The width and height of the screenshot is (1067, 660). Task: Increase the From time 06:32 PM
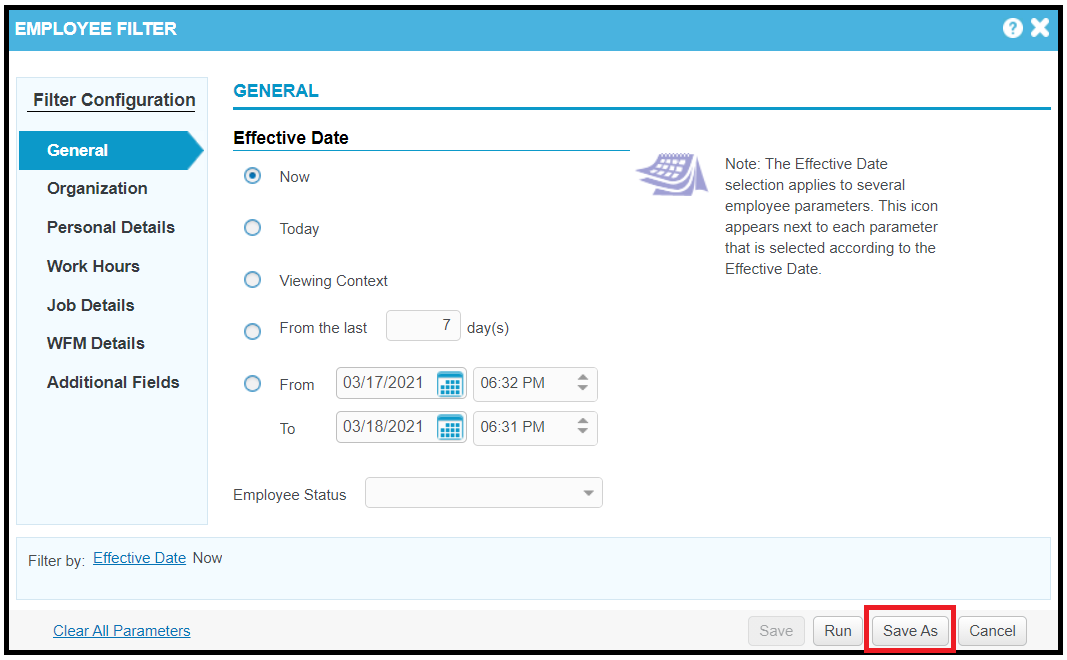tap(582, 377)
